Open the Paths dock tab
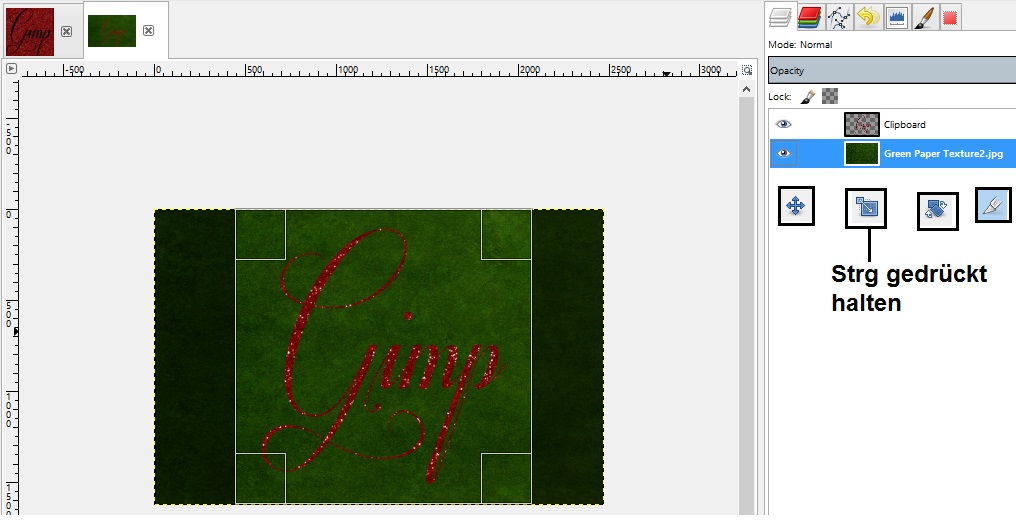 pos(839,17)
